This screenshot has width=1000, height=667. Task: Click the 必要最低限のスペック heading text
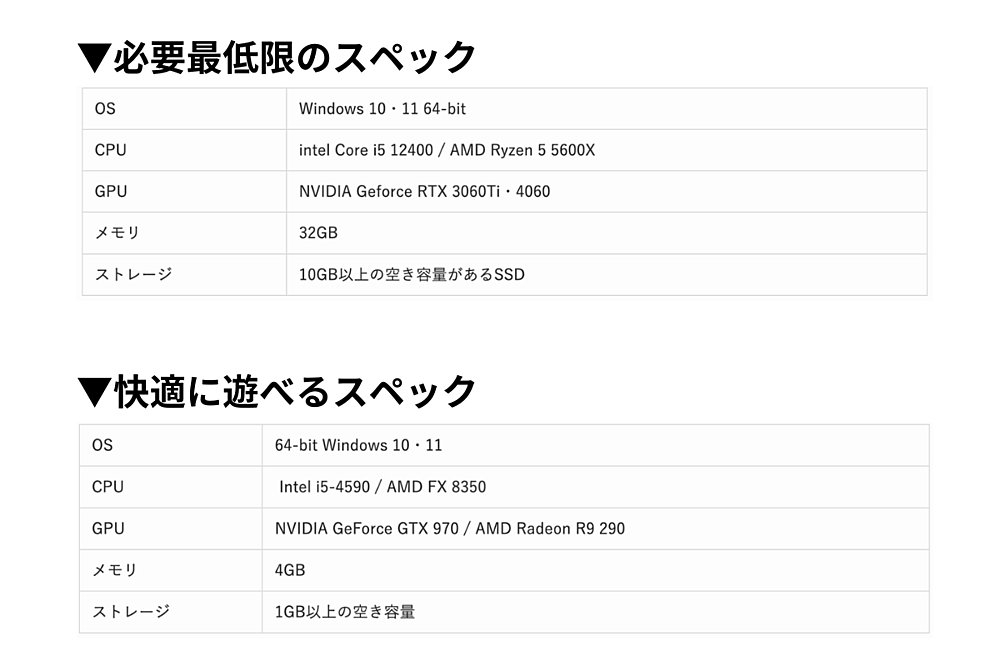tap(294, 58)
